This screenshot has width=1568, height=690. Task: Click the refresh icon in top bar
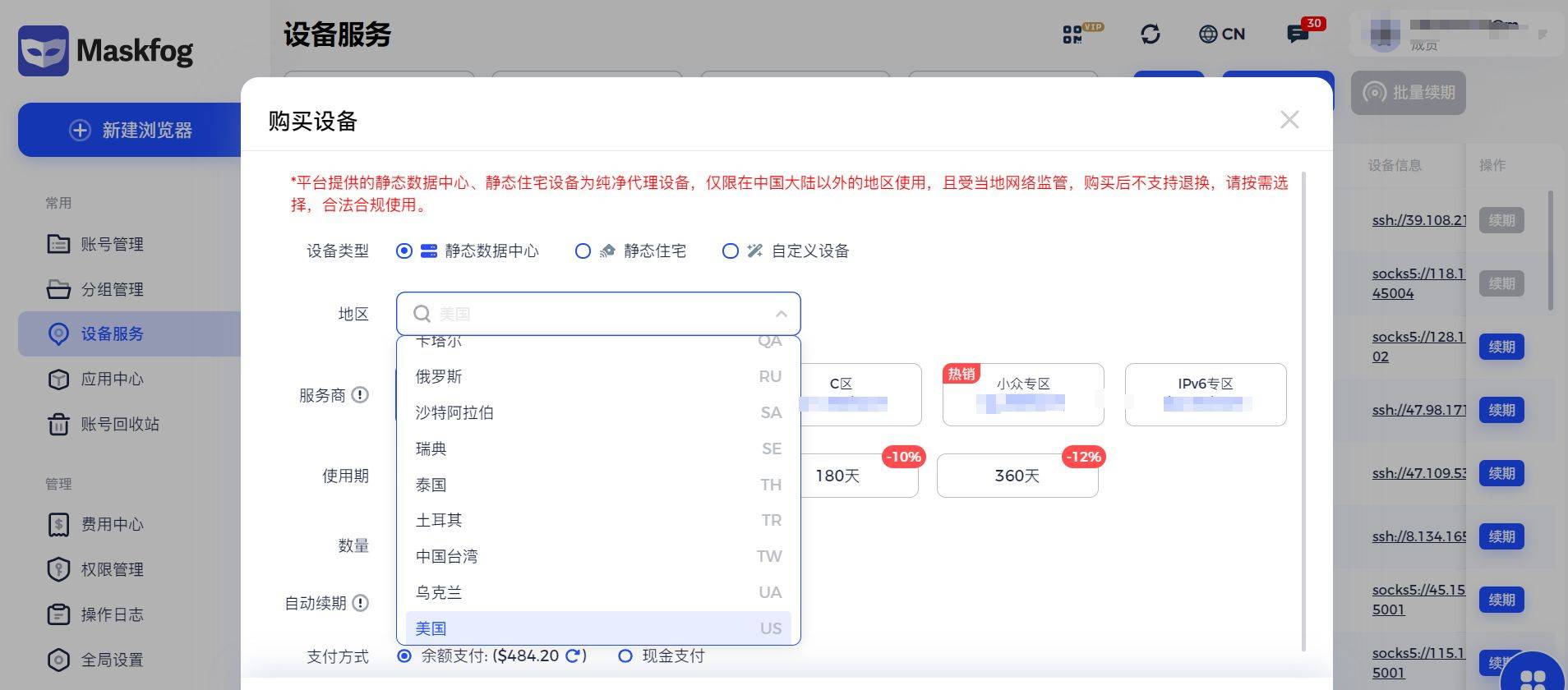(x=1150, y=34)
